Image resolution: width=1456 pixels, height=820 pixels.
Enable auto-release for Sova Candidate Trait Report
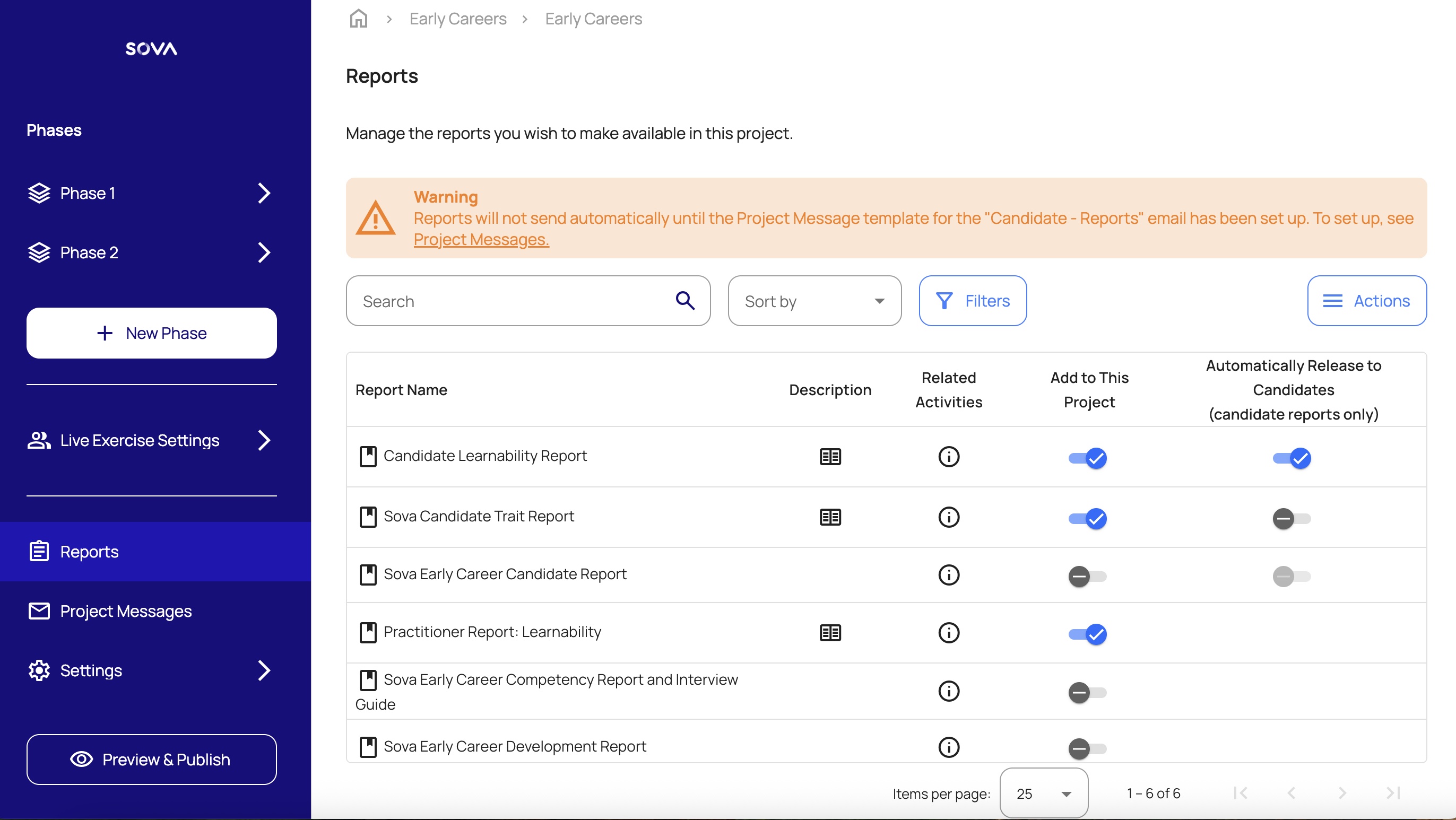tap(1291, 519)
